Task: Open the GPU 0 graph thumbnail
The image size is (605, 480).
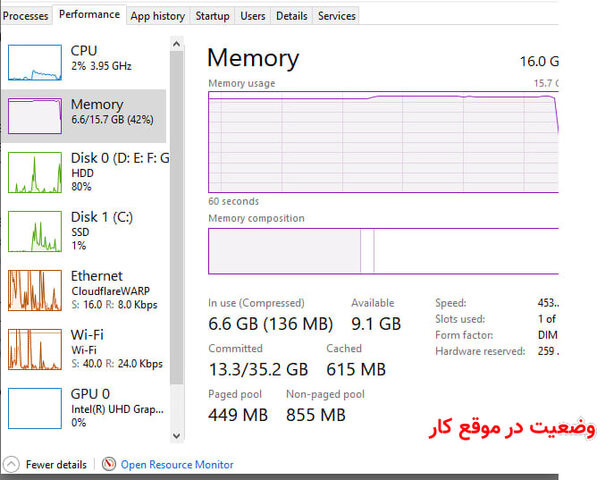Action: coord(34,407)
